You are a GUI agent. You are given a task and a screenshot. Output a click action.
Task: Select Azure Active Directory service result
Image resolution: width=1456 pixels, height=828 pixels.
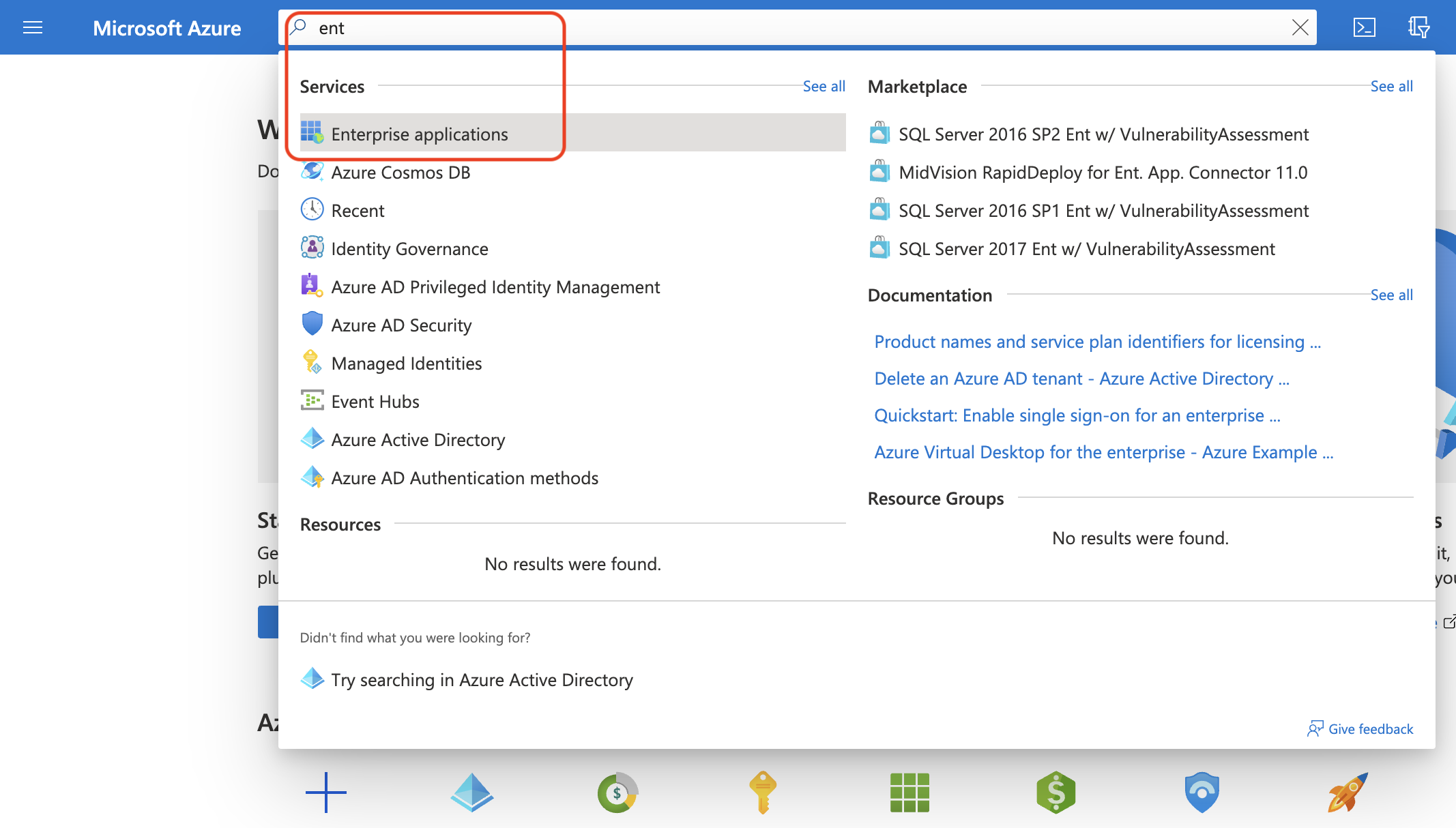(572, 439)
